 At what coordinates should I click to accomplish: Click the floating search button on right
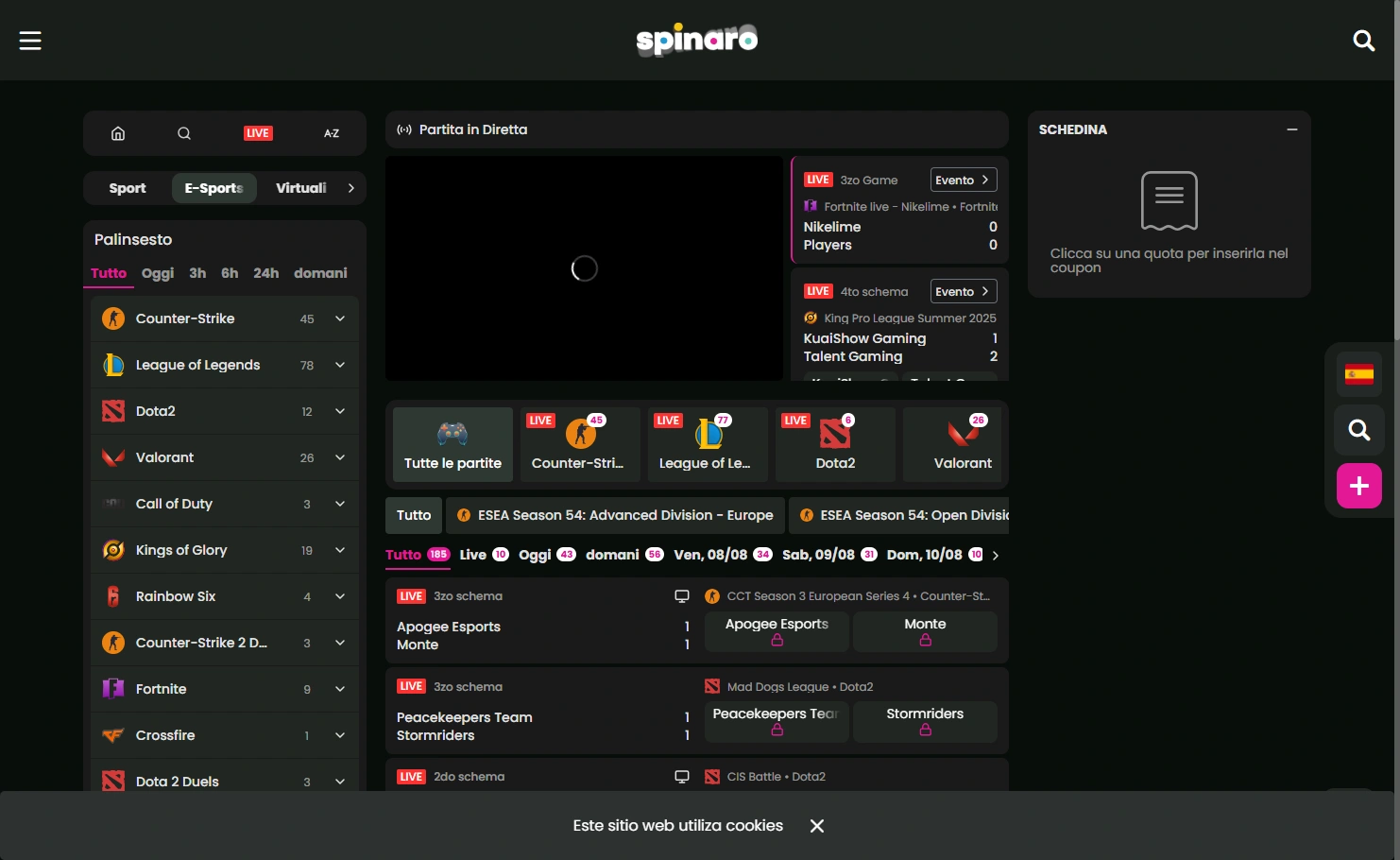(1359, 430)
